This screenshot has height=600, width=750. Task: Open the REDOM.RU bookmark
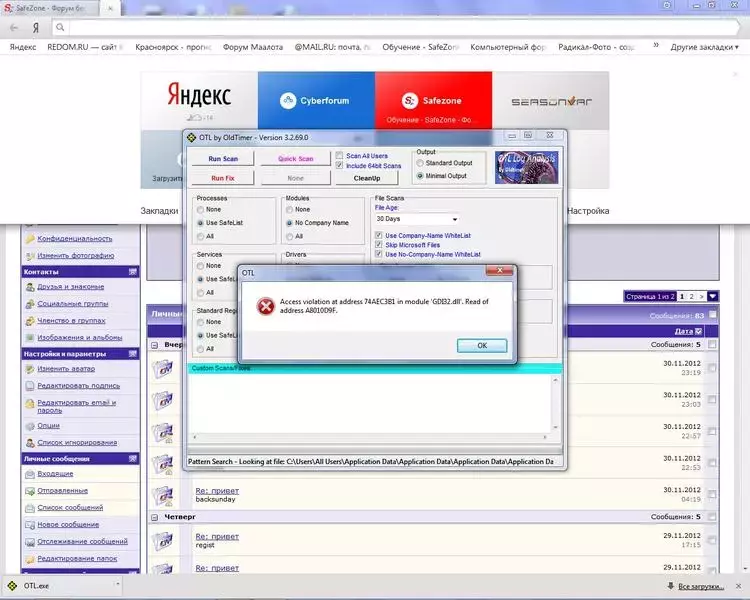click(85, 47)
